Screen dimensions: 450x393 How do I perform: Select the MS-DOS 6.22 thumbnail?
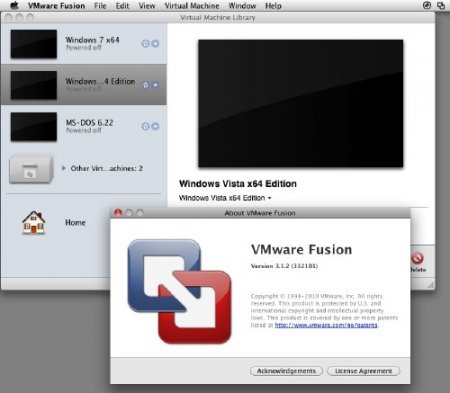point(34,127)
